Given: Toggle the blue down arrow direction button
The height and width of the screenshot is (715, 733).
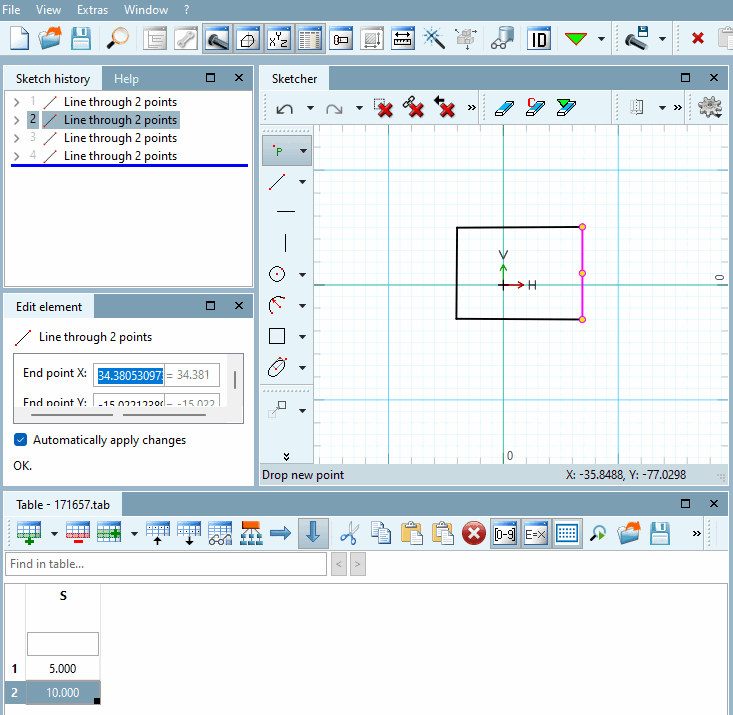Looking at the screenshot, I should pos(313,534).
